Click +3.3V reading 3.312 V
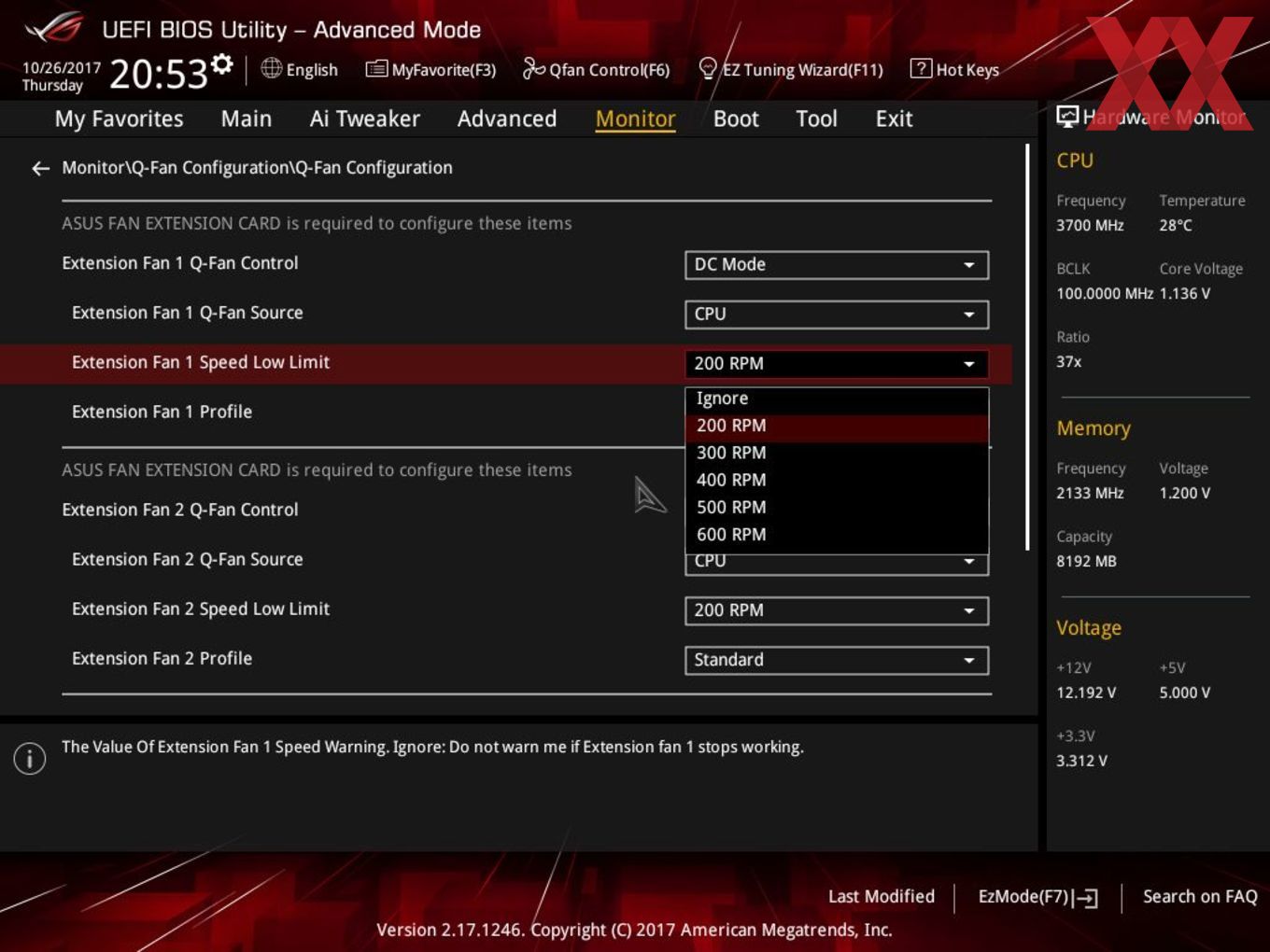 pyautogui.click(x=1081, y=761)
